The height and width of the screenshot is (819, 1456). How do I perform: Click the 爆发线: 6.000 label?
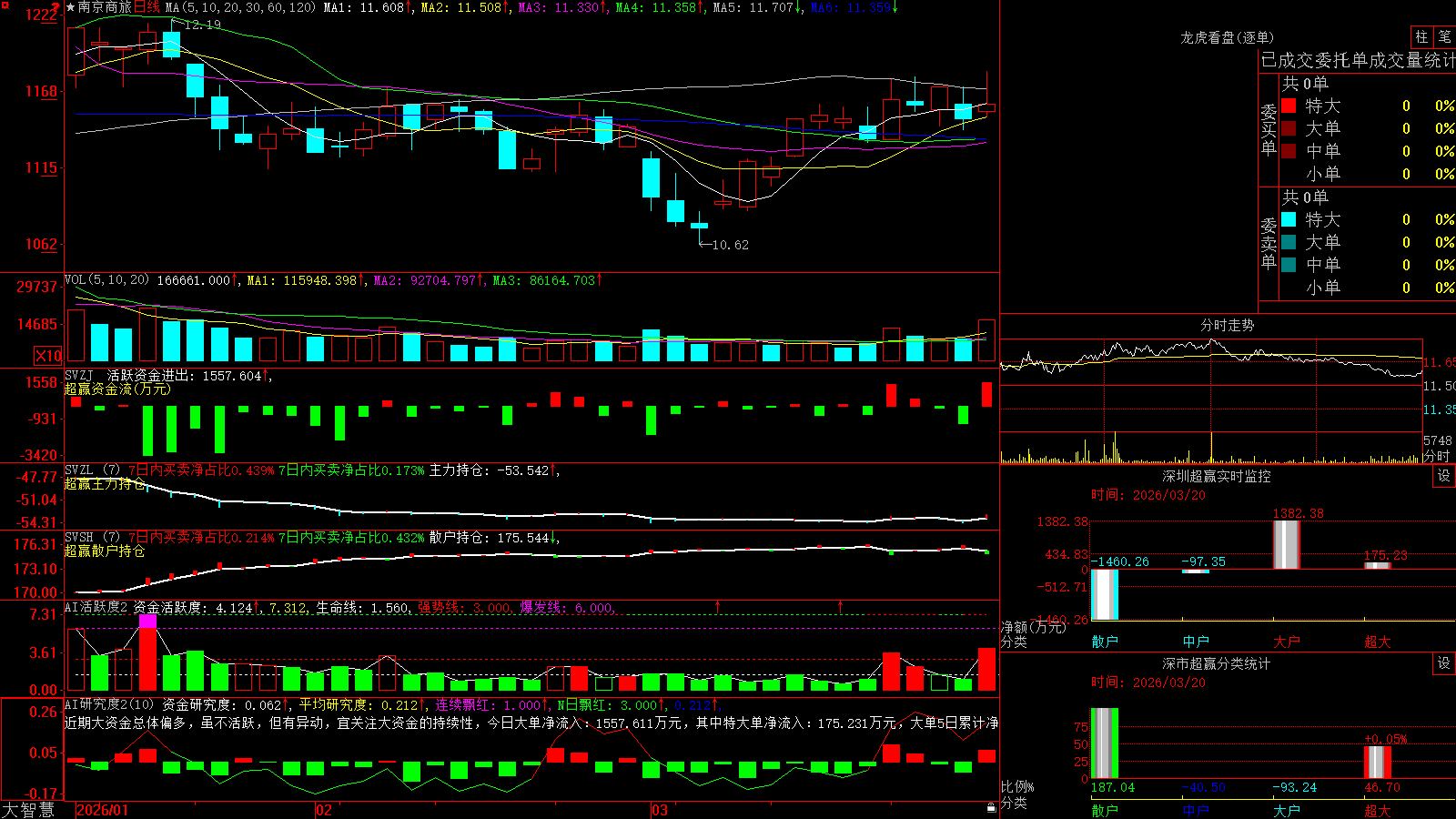click(566, 608)
